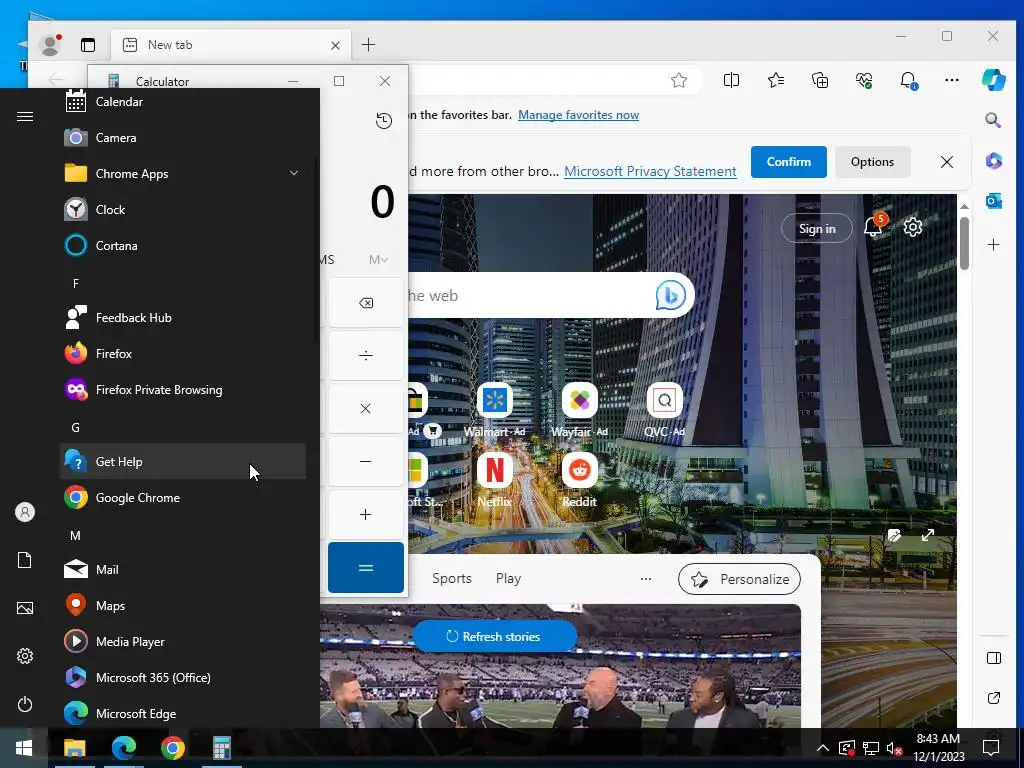Click the Calculator backspace key
1024x768 pixels.
point(366,303)
